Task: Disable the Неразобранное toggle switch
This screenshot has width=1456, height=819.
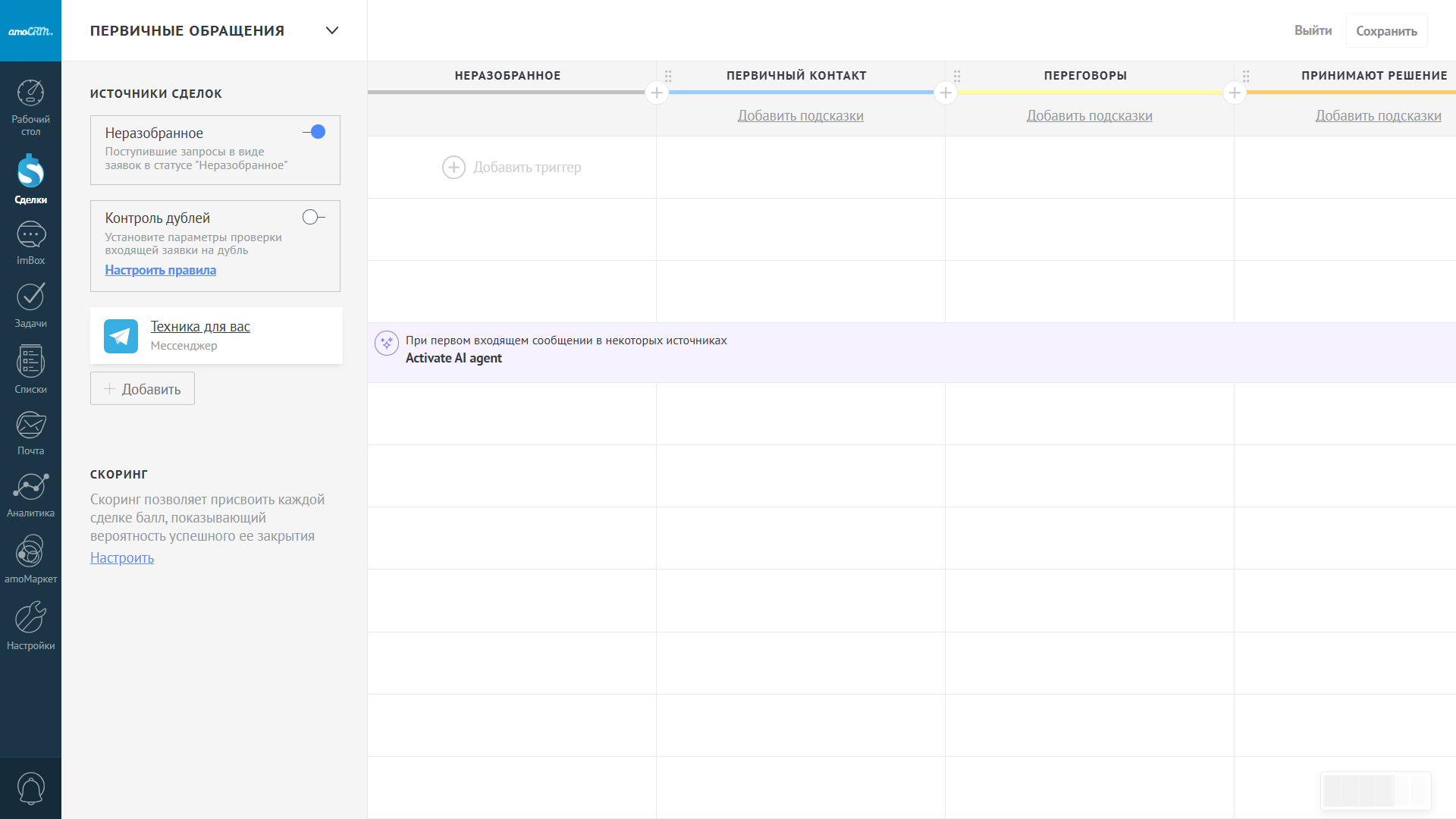Action: pyautogui.click(x=314, y=132)
